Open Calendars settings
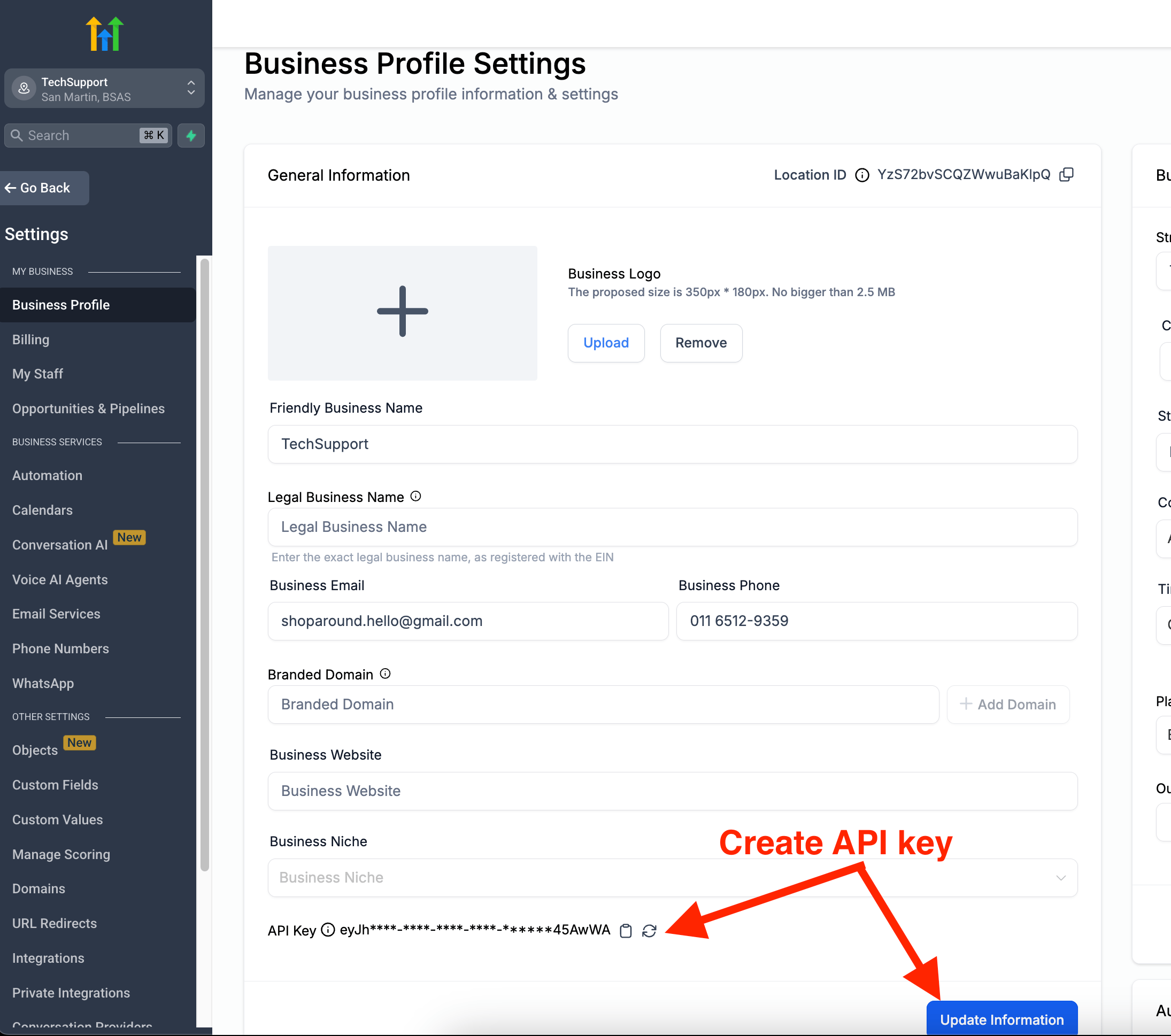The image size is (1171, 1036). [x=42, y=511]
